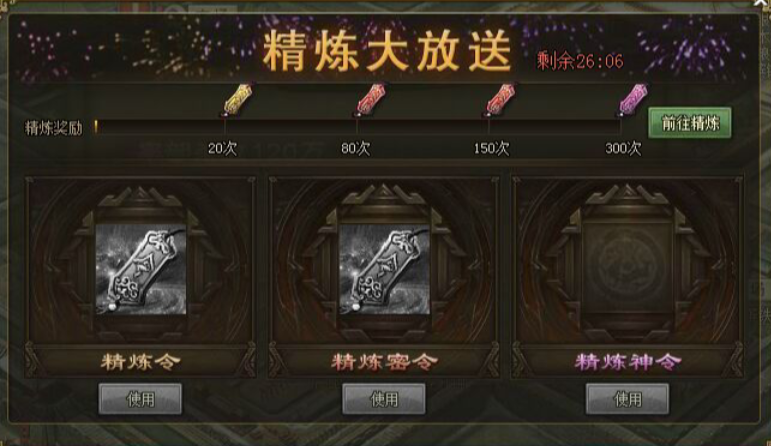Image resolution: width=771 pixels, height=446 pixels.
Task: Click the red token reward at 150次
Action: (501, 100)
